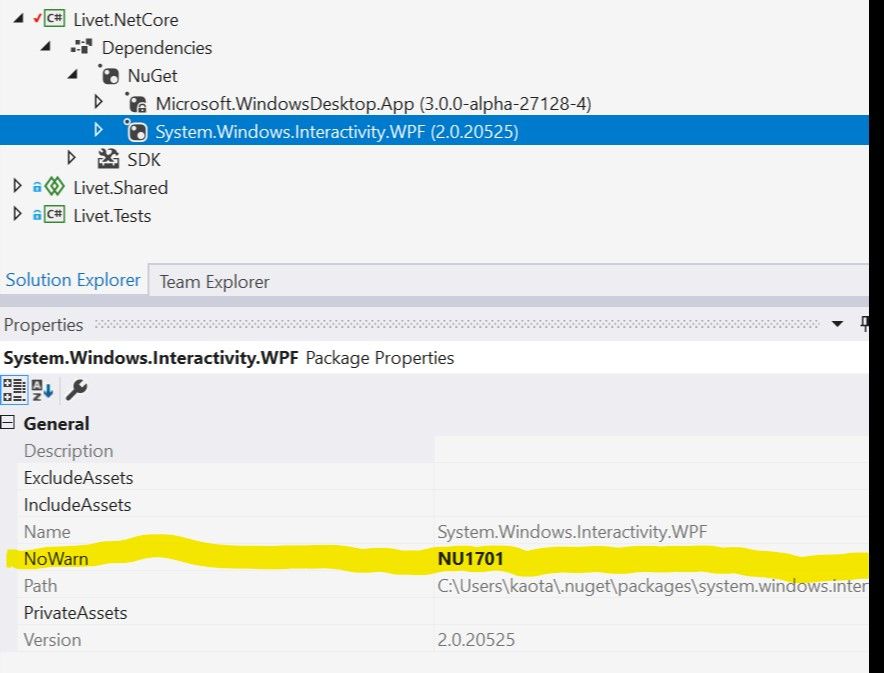Image resolution: width=884 pixels, height=673 pixels.
Task: Click the ExcludeAssets property name
Action: click(78, 478)
